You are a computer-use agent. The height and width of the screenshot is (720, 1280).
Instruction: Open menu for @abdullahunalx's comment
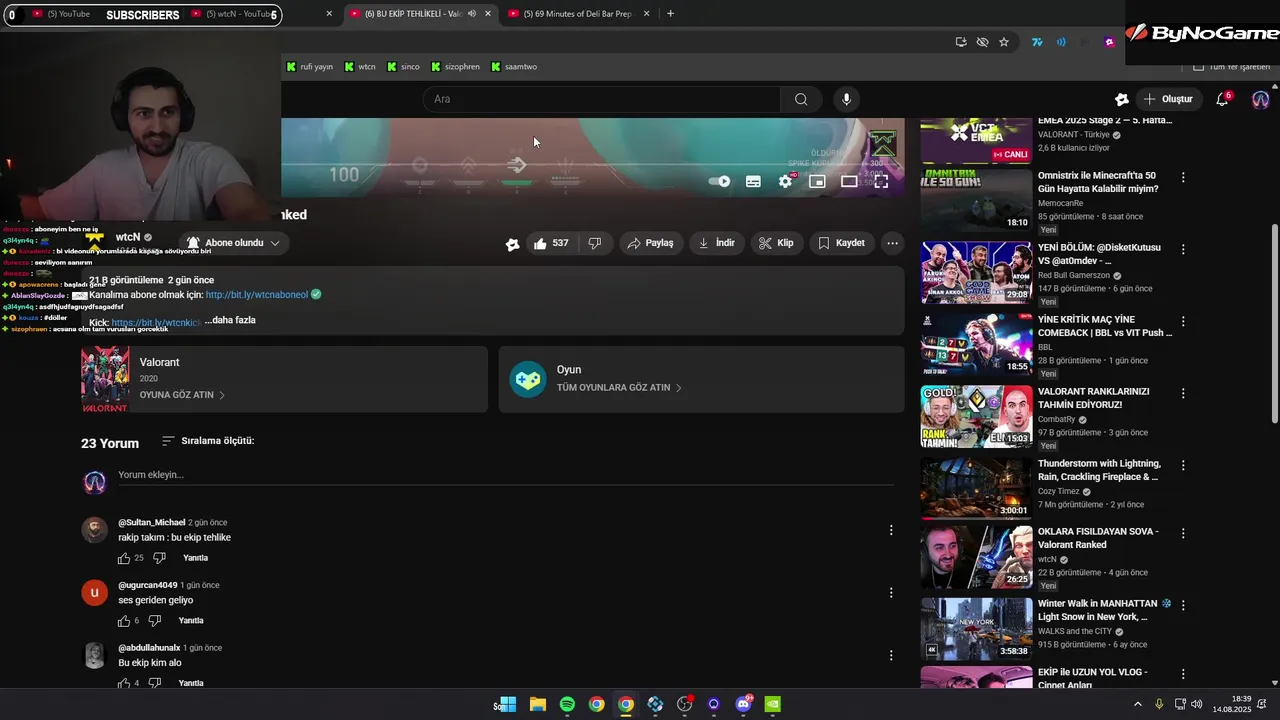click(891, 656)
